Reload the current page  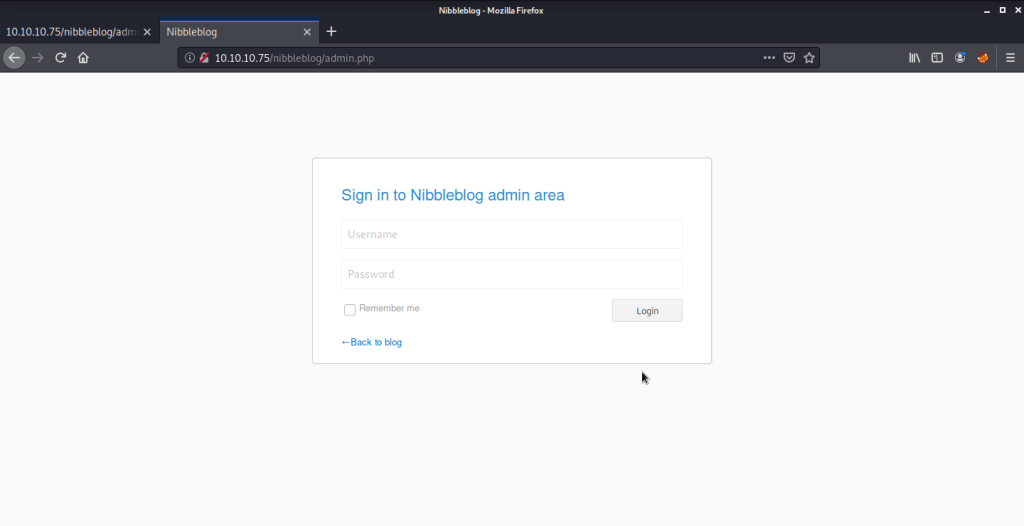click(61, 58)
